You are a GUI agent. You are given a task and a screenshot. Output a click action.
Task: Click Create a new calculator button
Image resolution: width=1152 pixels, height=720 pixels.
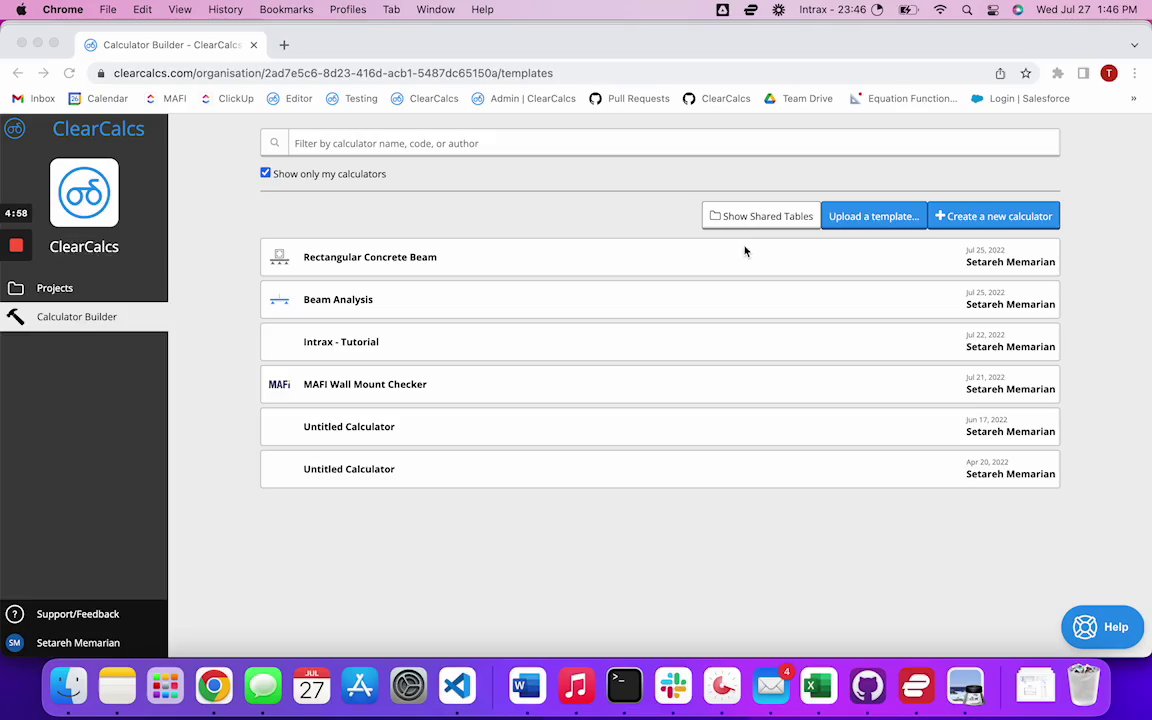993,216
